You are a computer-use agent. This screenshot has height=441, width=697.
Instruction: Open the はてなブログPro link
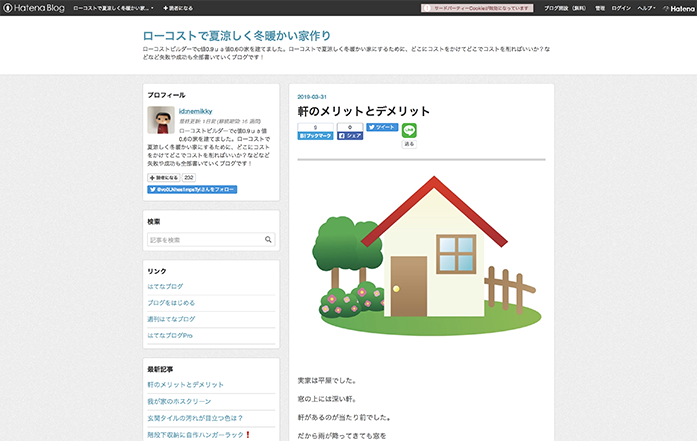(170, 336)
